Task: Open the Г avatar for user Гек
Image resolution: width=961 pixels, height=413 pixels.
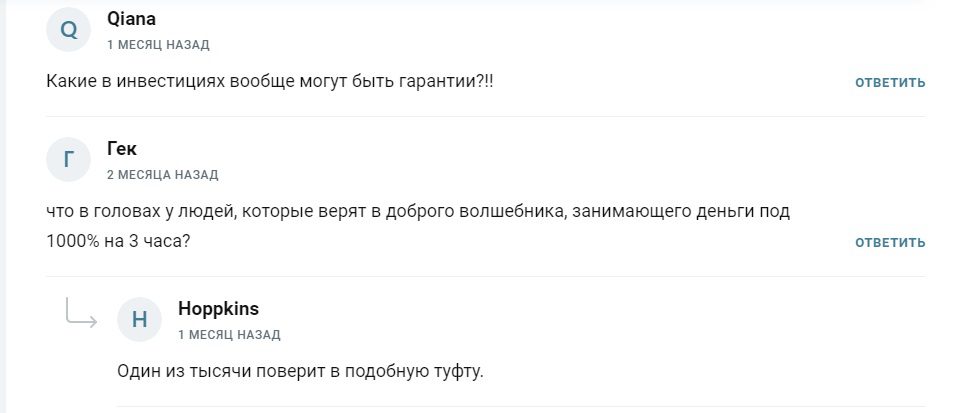Action: click(x=69, y=160)
